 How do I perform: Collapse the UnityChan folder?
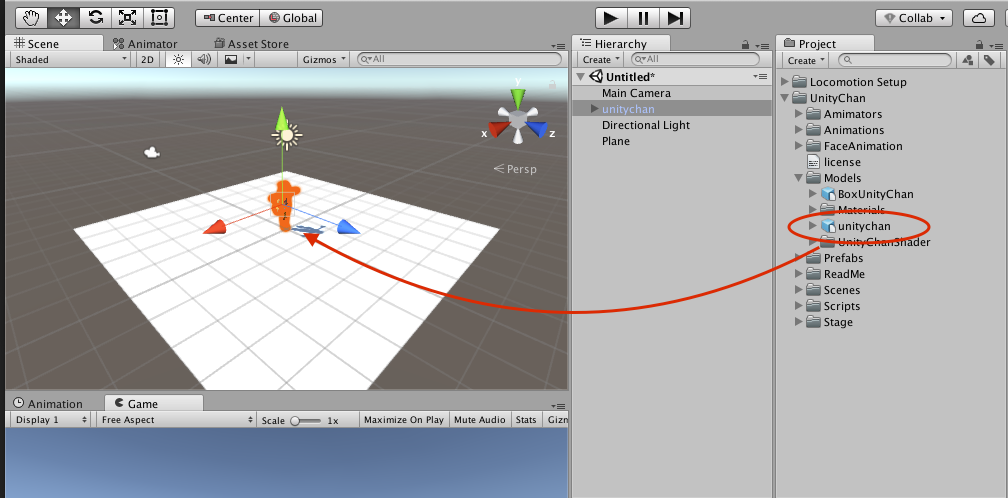[x=785, y=98]
